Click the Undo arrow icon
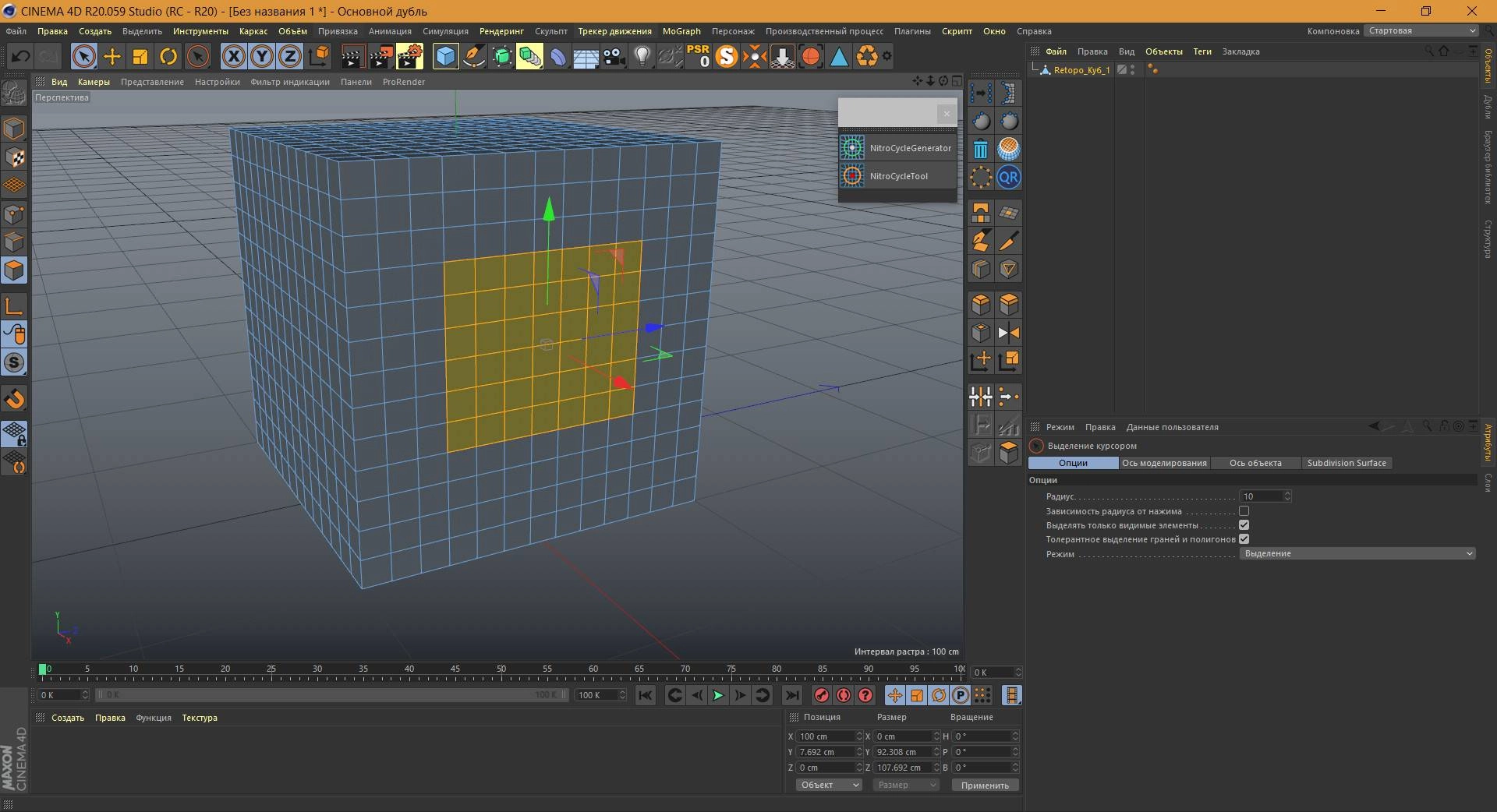The height and width of the screenshot is (812, 1497). pos(21,56)
